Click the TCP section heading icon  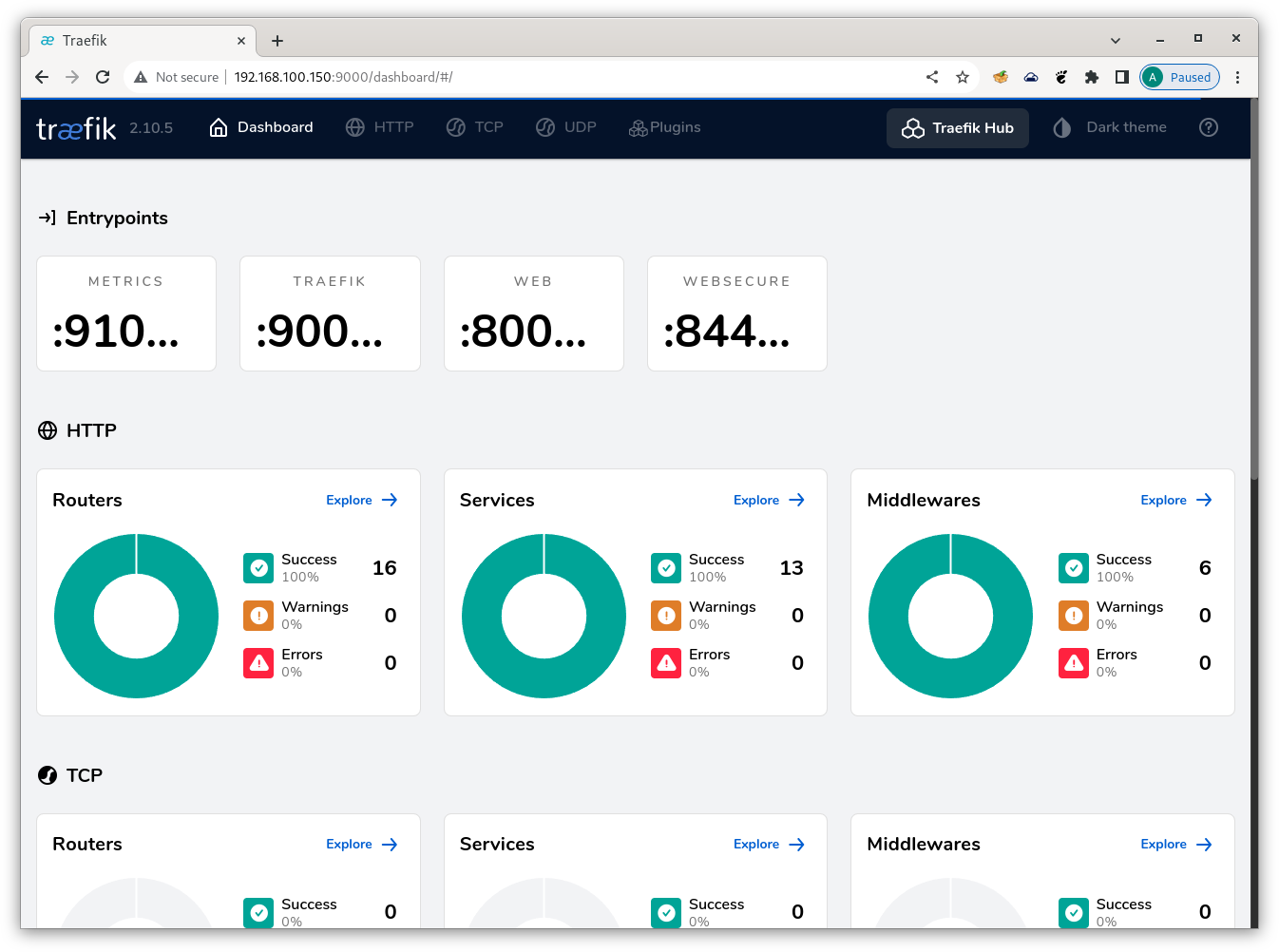(48, 775)
